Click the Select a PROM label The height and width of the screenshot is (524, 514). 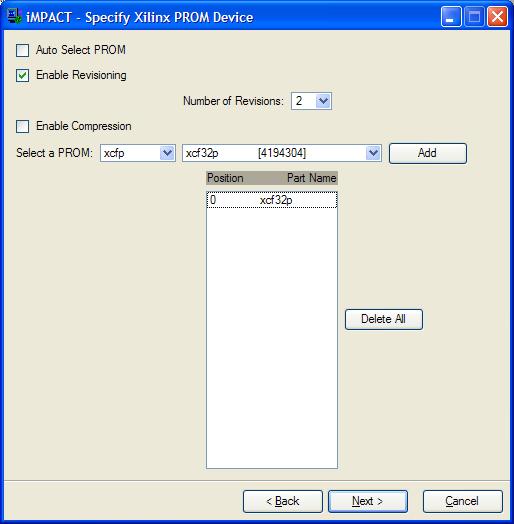(x=54, y=153)
